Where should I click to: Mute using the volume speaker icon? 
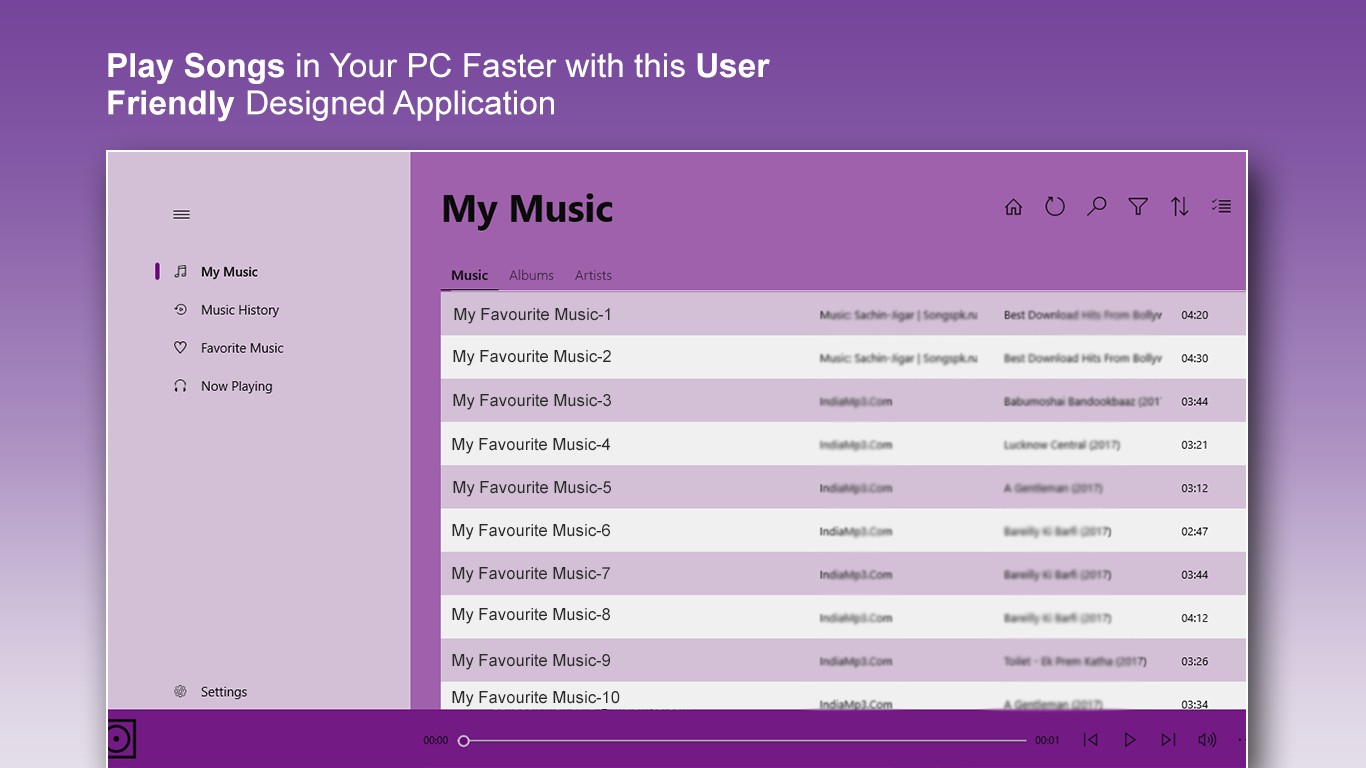point(1207,740)
